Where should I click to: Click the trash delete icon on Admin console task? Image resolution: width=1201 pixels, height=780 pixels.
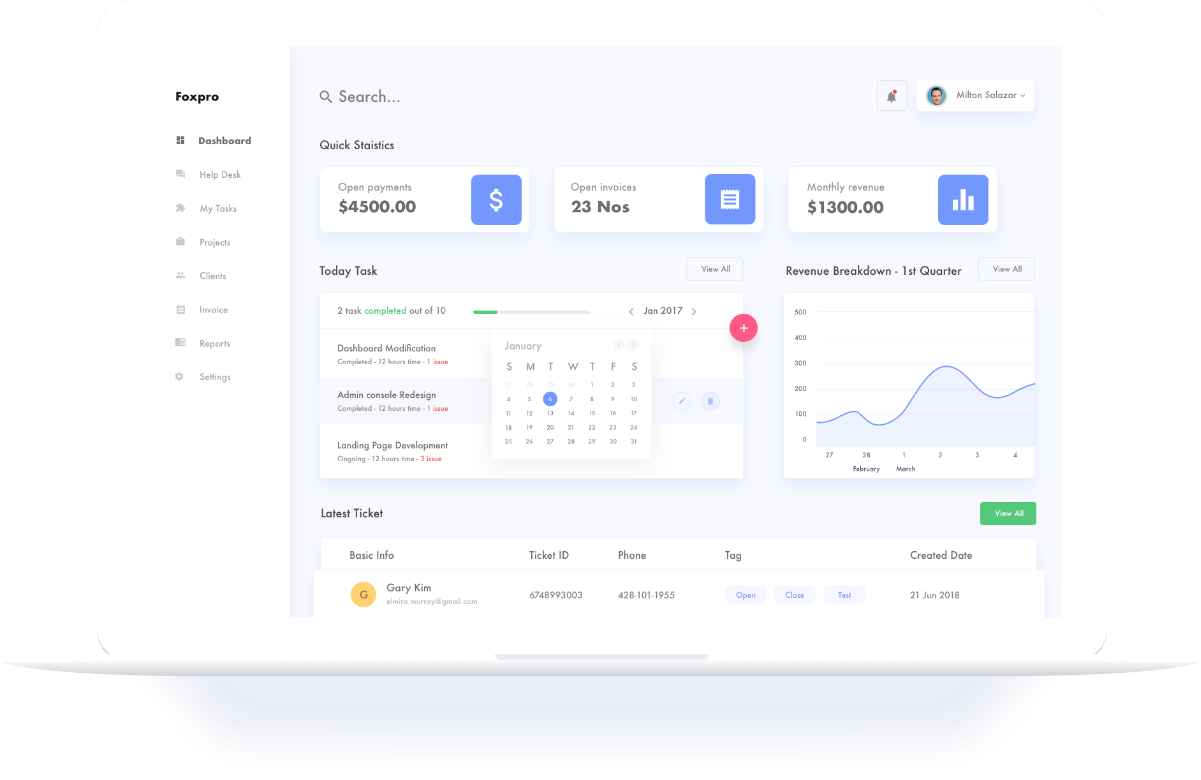[710, 401]
